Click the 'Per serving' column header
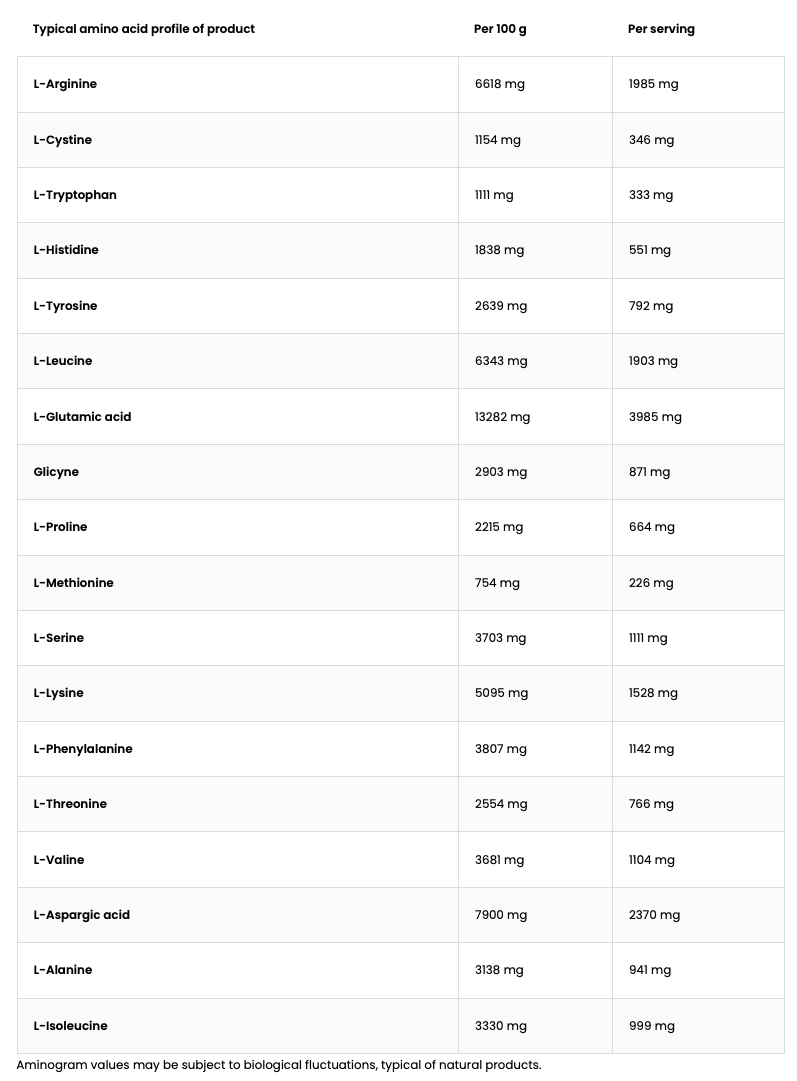 click(661, 29)
